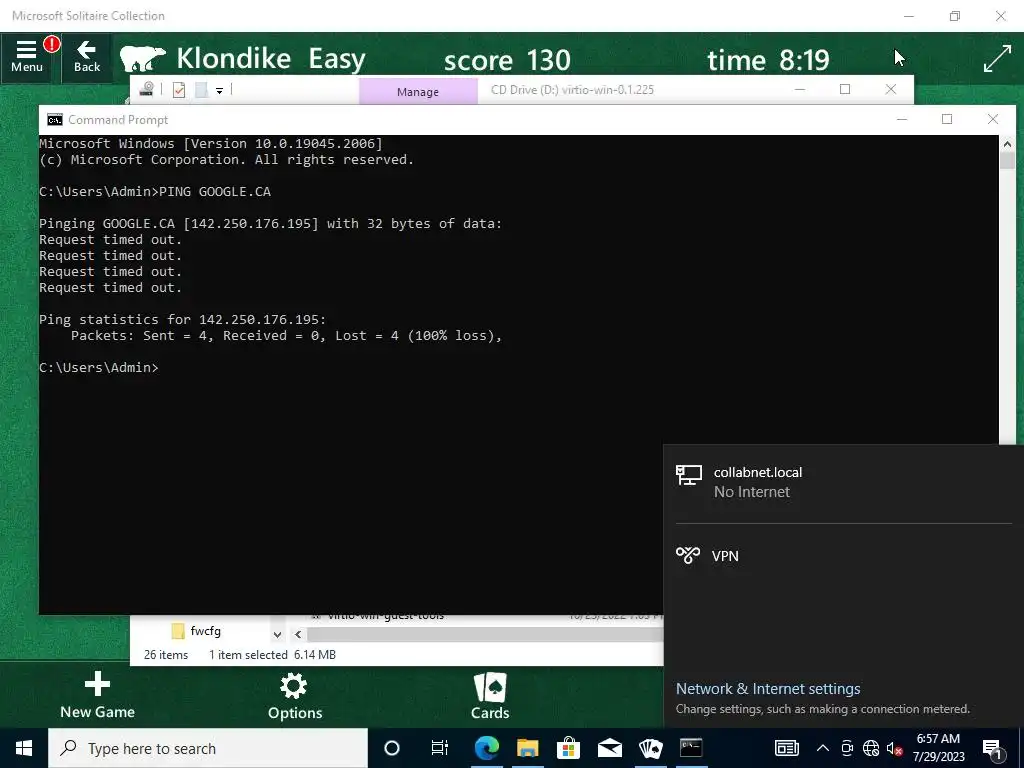The width and height of the screenshot is (1024, 768).
Task: Click the '26 items' status bar text
Action: (166, 654)
